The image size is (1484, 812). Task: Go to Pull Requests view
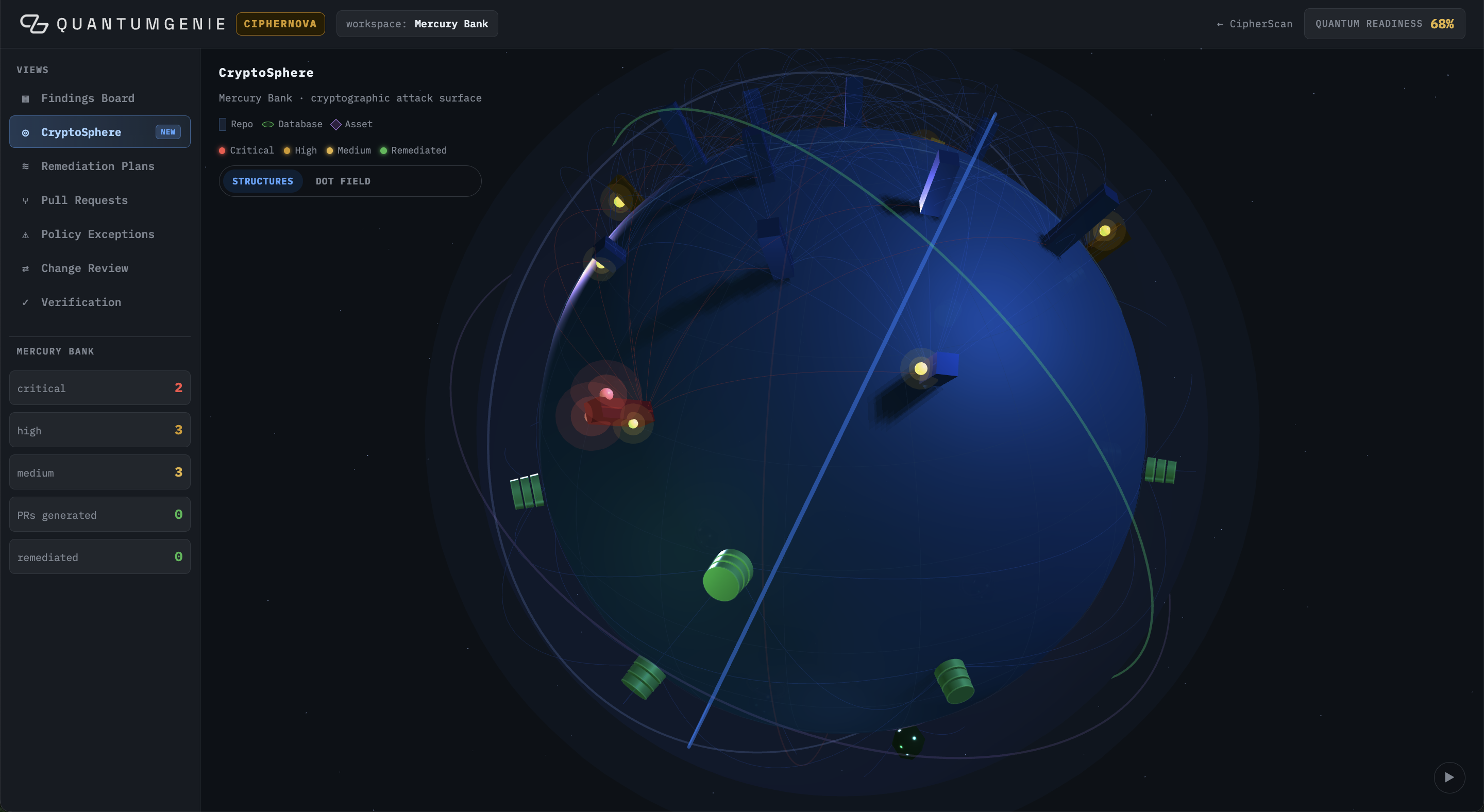[x=99, y=200]
